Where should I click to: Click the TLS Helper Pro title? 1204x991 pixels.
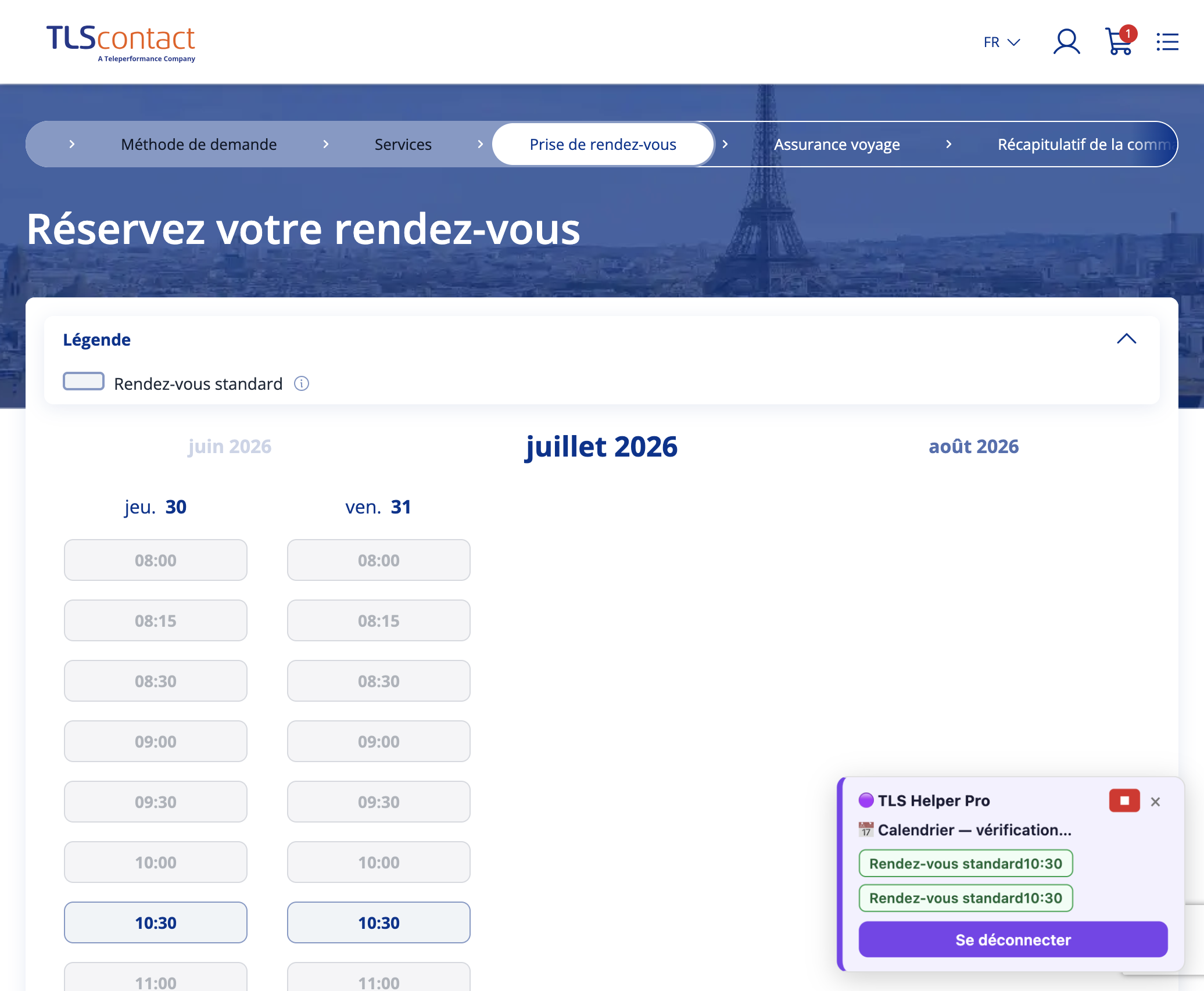[x=933, y=800]
